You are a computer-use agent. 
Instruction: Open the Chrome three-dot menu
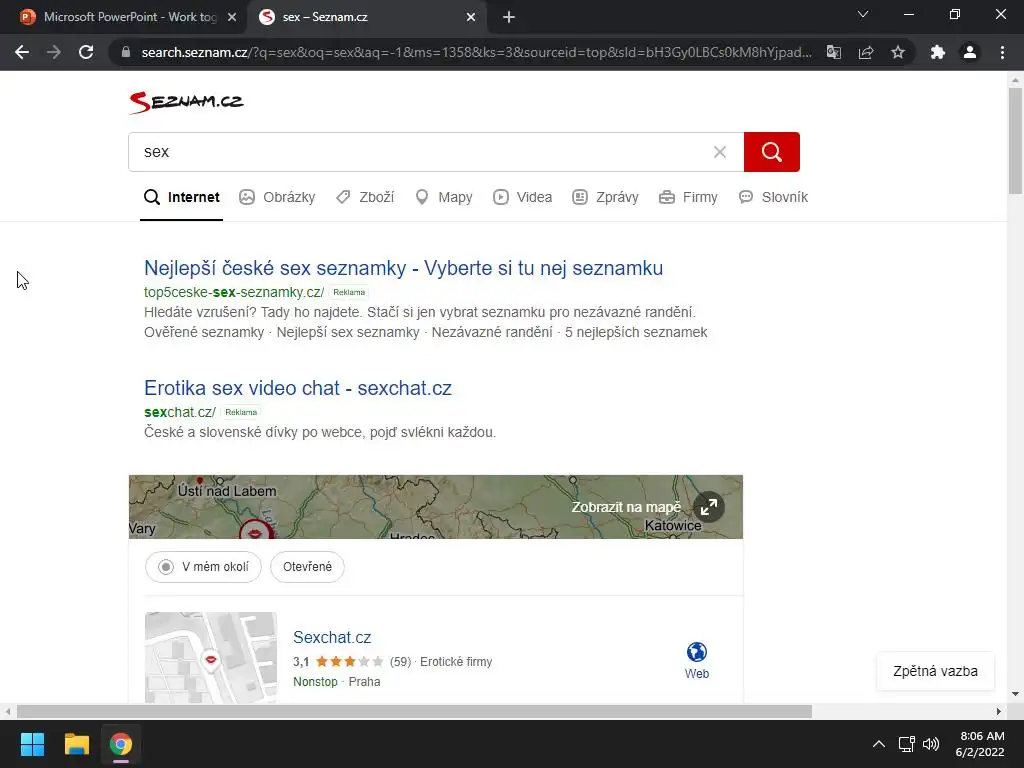point(1002,52)
